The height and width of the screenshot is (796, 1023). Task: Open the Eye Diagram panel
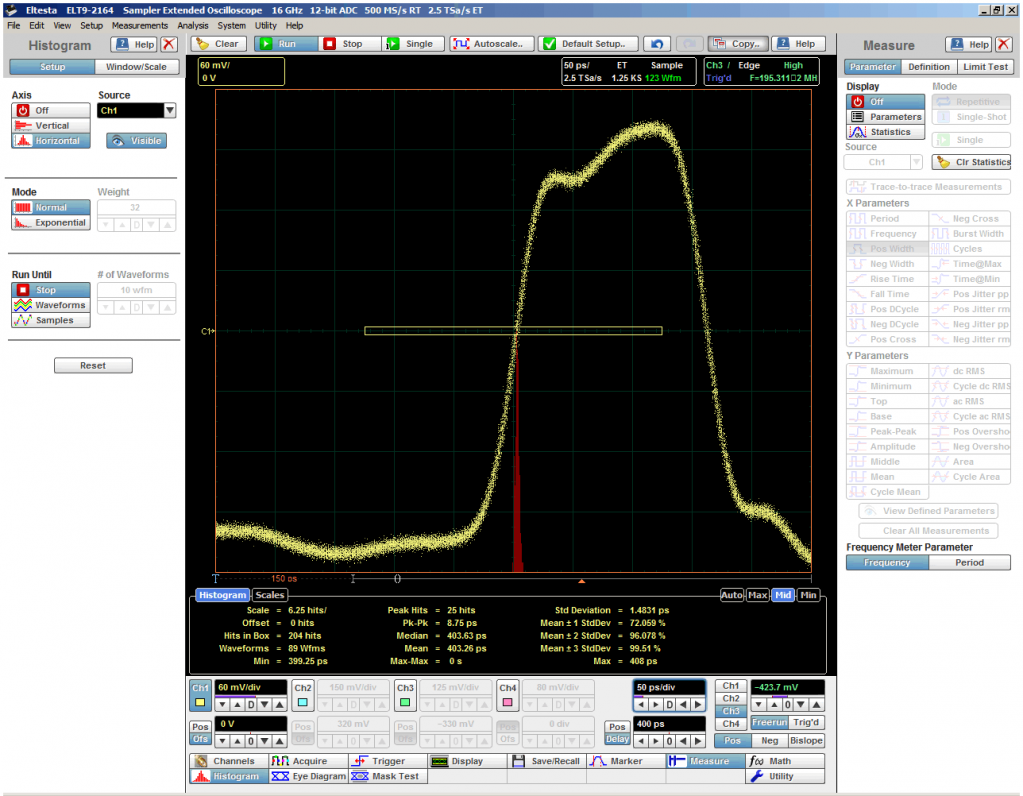[308, 776]
